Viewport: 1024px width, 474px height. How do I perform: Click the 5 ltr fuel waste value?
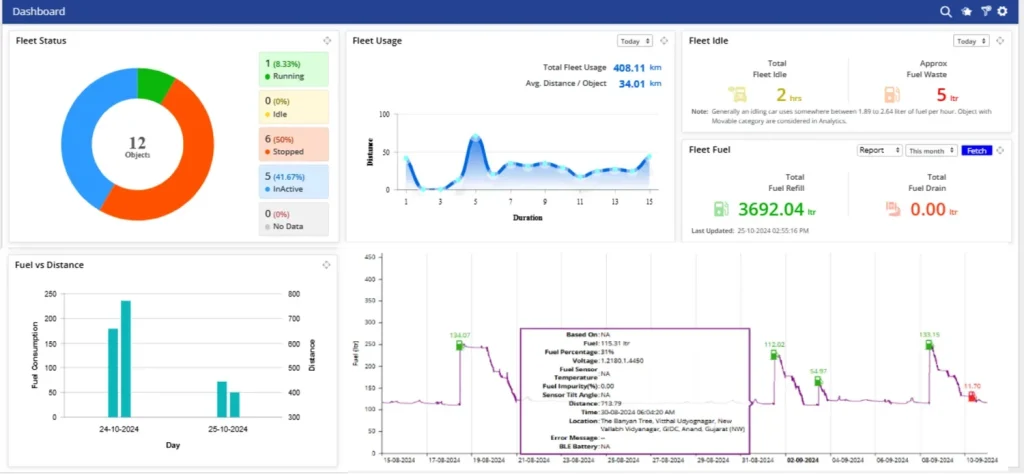948,96
